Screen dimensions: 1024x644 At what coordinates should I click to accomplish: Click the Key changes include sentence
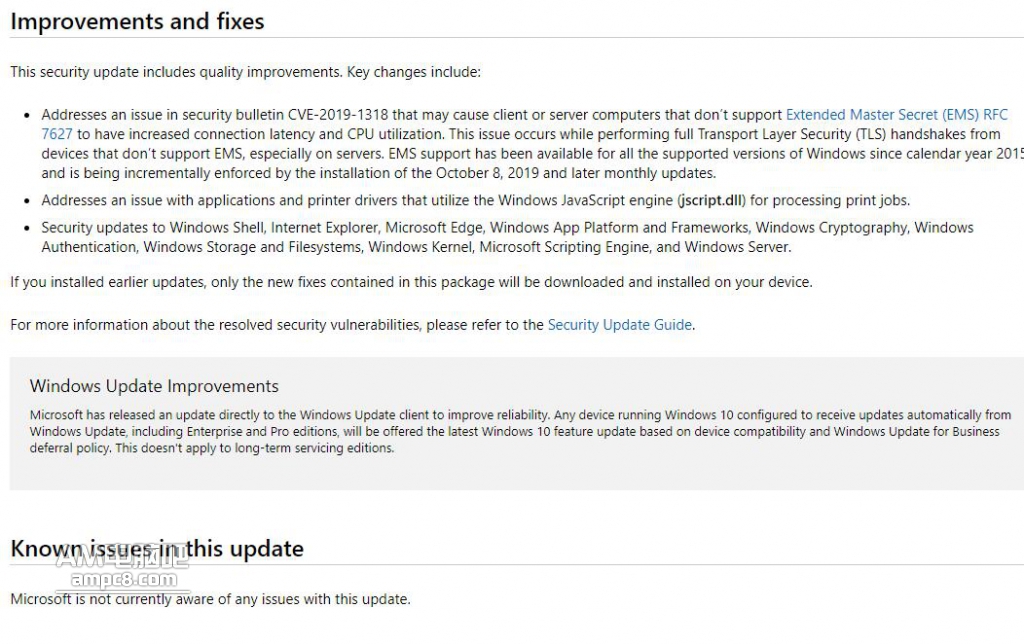point(246,72)
